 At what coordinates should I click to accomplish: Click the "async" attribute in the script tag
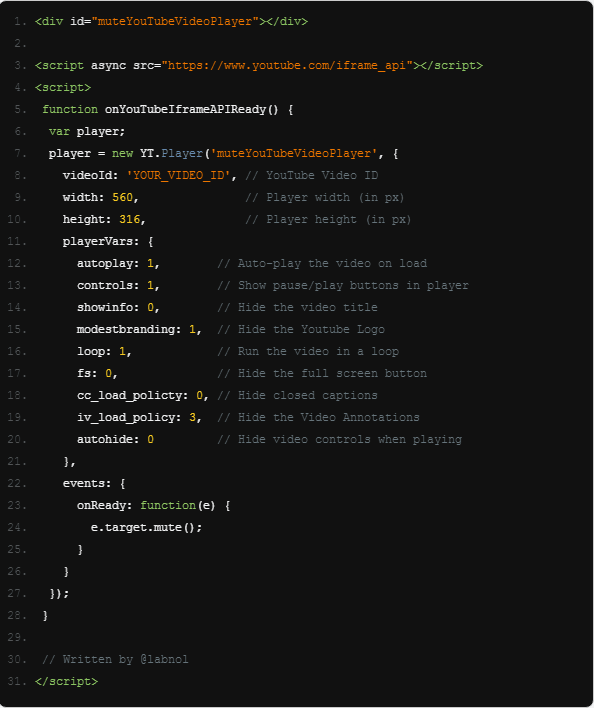pyautogui.click(x=108, y=65)
